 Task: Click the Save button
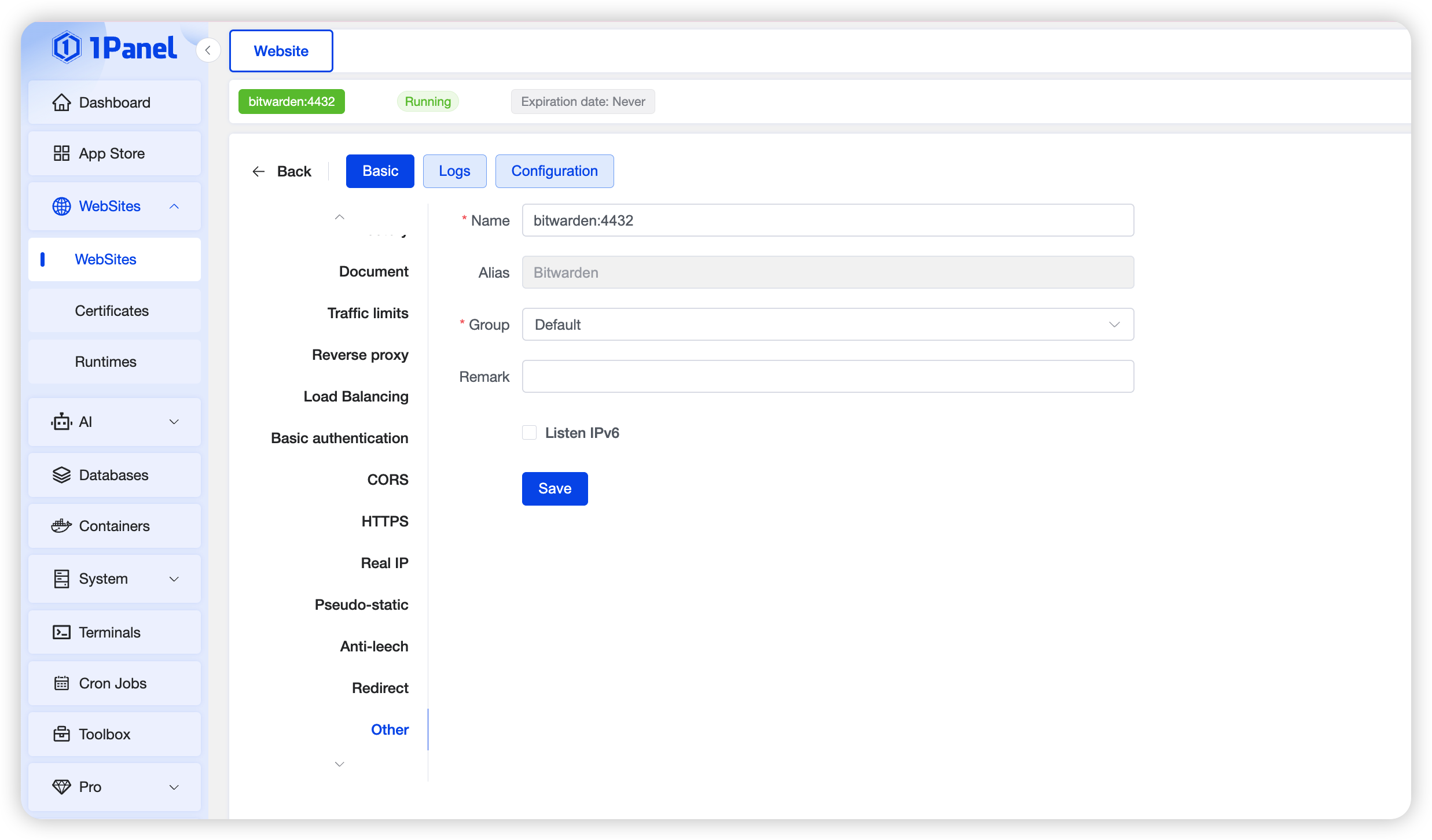555,489
